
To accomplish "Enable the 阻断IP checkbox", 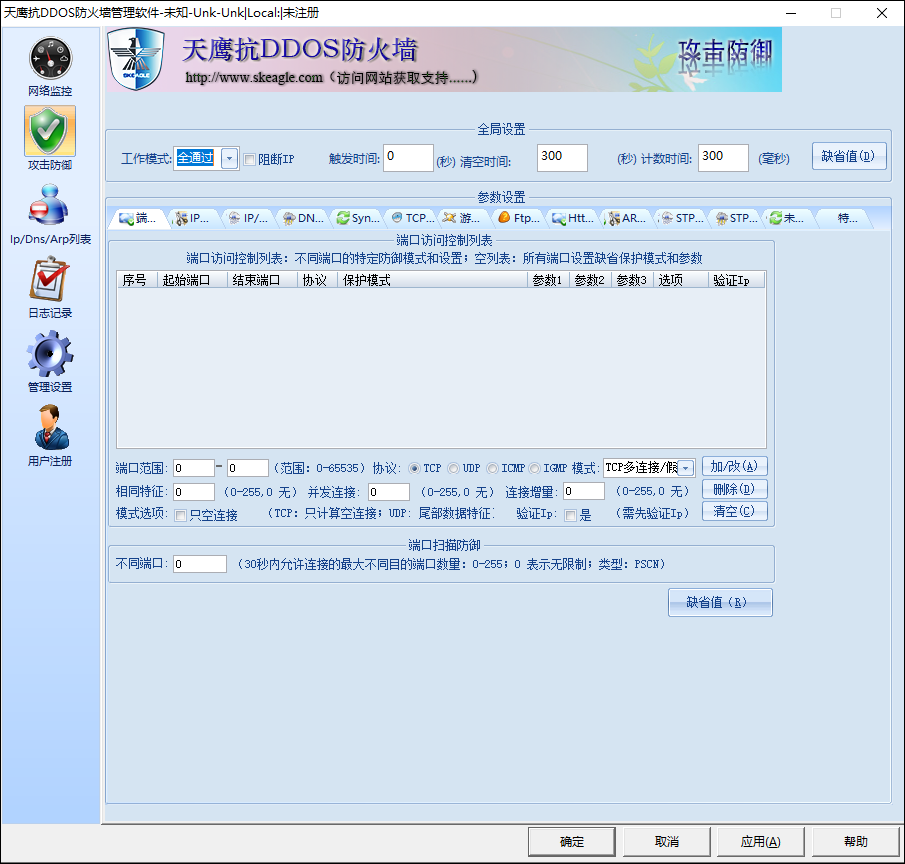I will coord(250,158).
